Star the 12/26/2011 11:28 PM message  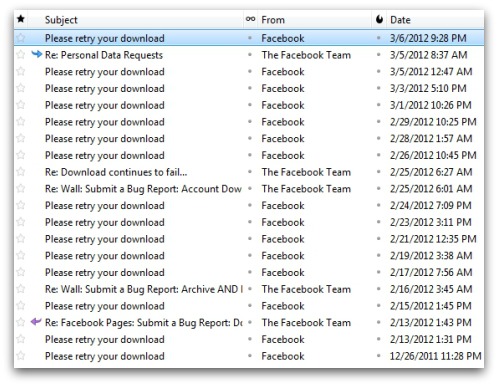21,356
